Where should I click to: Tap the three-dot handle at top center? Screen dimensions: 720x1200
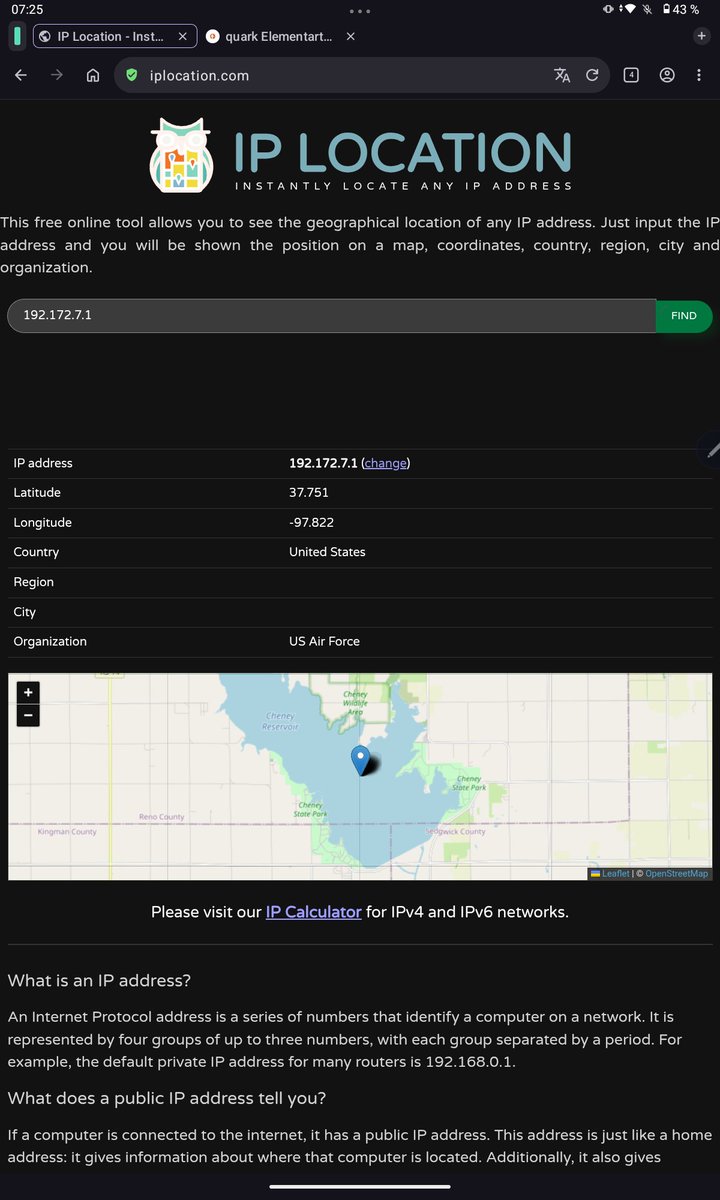(x=360, y=10)
